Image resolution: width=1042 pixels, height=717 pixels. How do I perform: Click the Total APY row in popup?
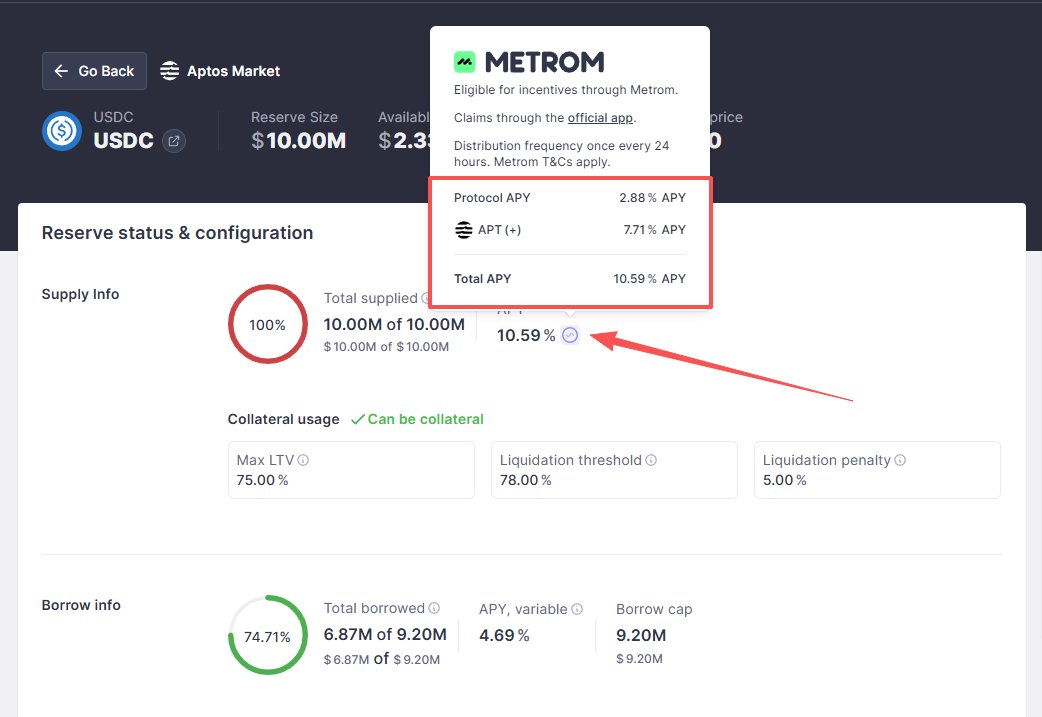click(x=569, y=279)
